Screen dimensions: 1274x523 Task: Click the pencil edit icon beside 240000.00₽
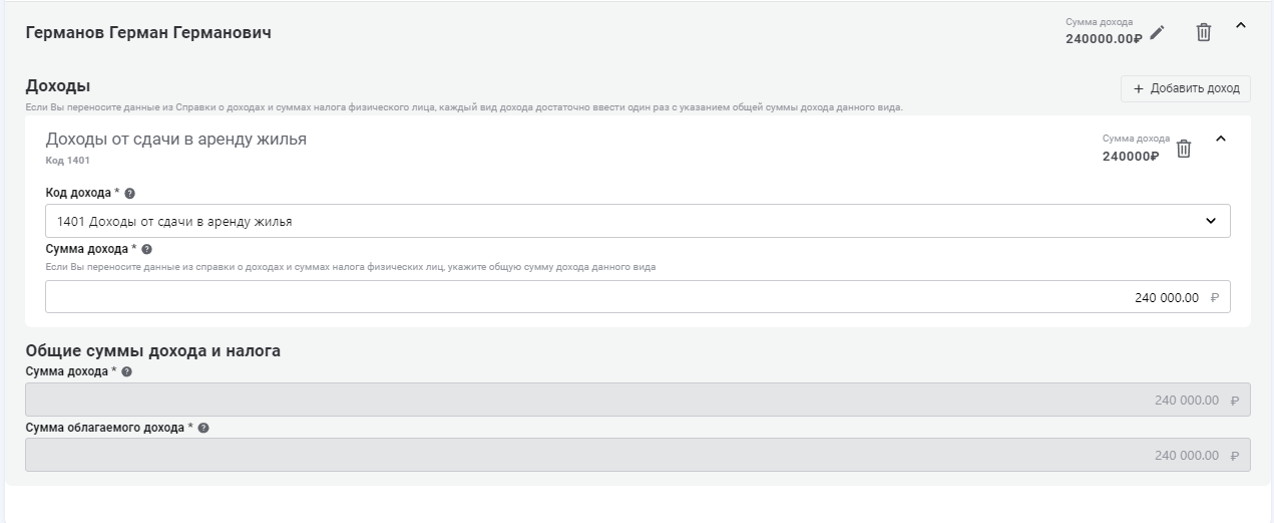pos(1157,33)
